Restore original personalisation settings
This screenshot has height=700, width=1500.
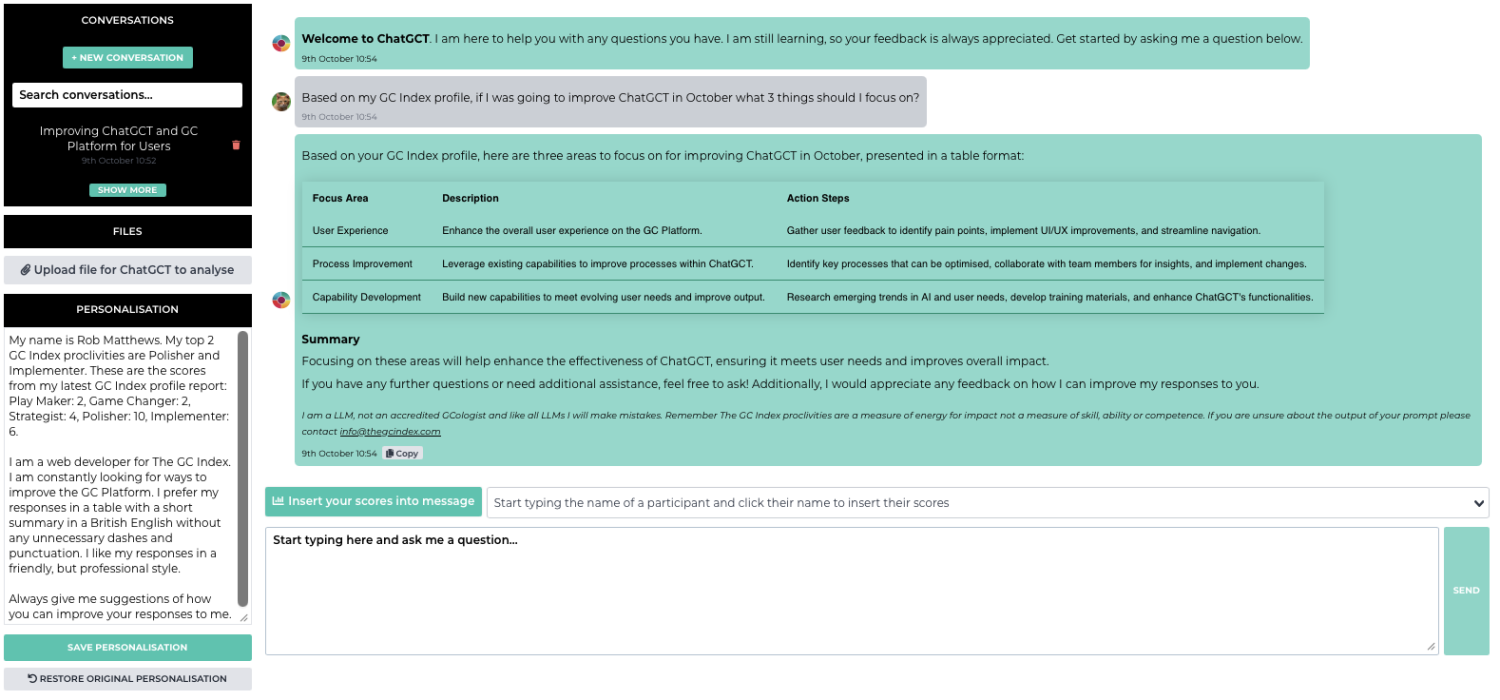[x=128, y=678]
